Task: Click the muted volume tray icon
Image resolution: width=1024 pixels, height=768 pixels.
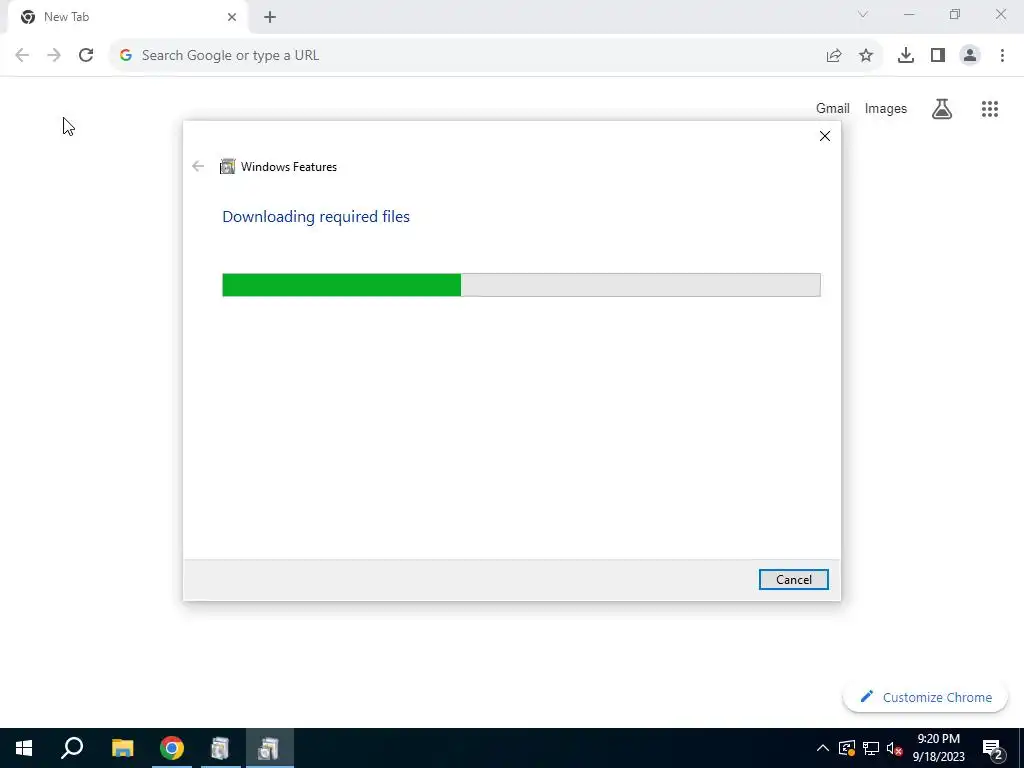Action: click(894, 748)
